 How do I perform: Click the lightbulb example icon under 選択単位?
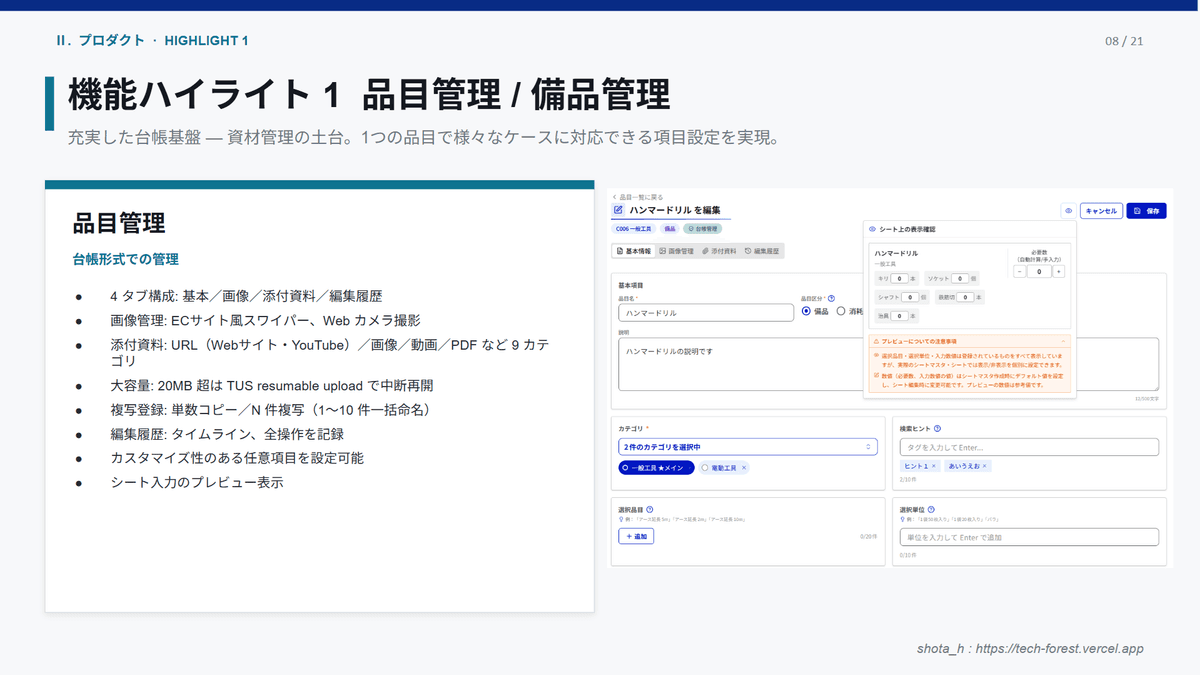901,518
